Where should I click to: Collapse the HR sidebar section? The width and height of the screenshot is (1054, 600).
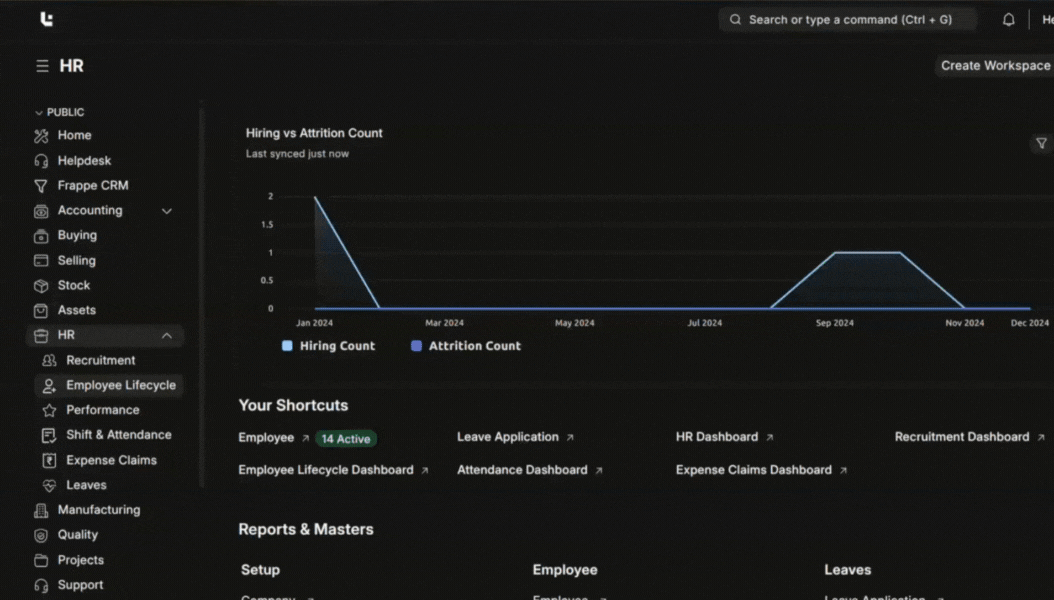167,336
